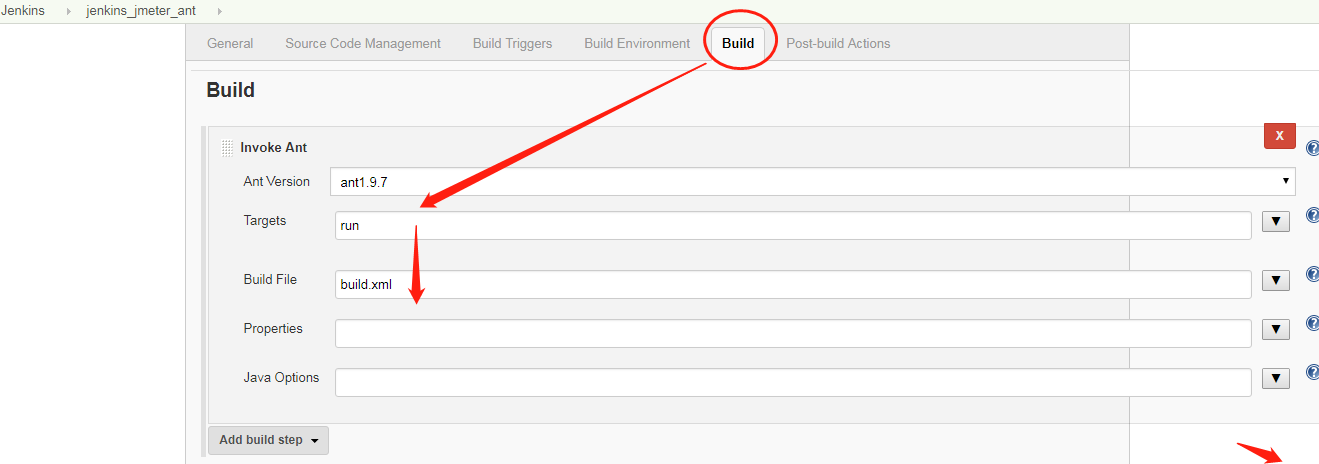The height and width of the screenshot is (464, 1319).
Task: Click into the Properties input field
Action: click(792, 334)
